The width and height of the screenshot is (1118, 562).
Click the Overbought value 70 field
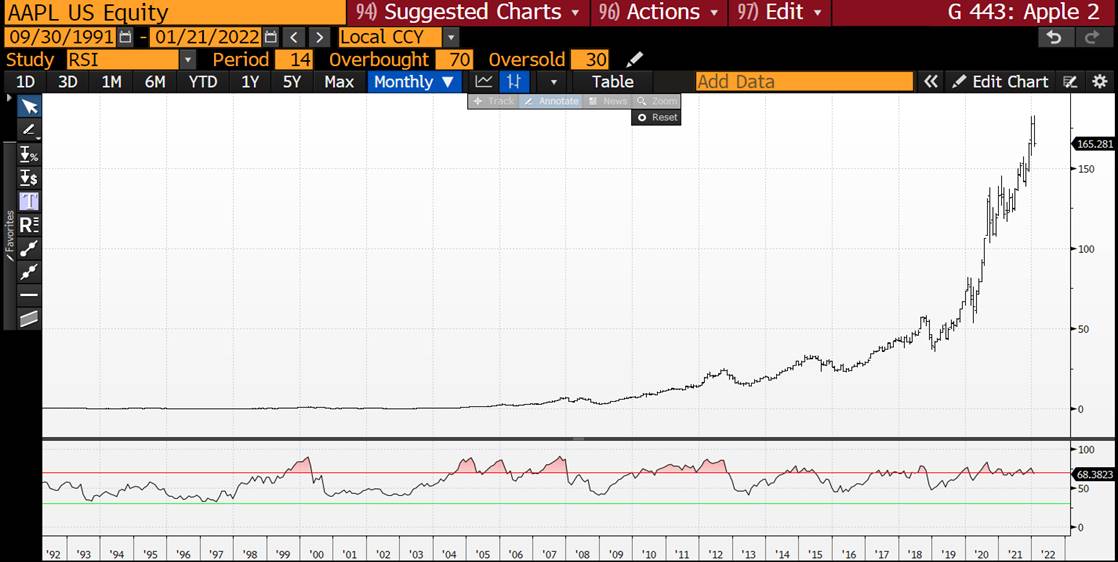pyautogui.click(x=456, y=60)
